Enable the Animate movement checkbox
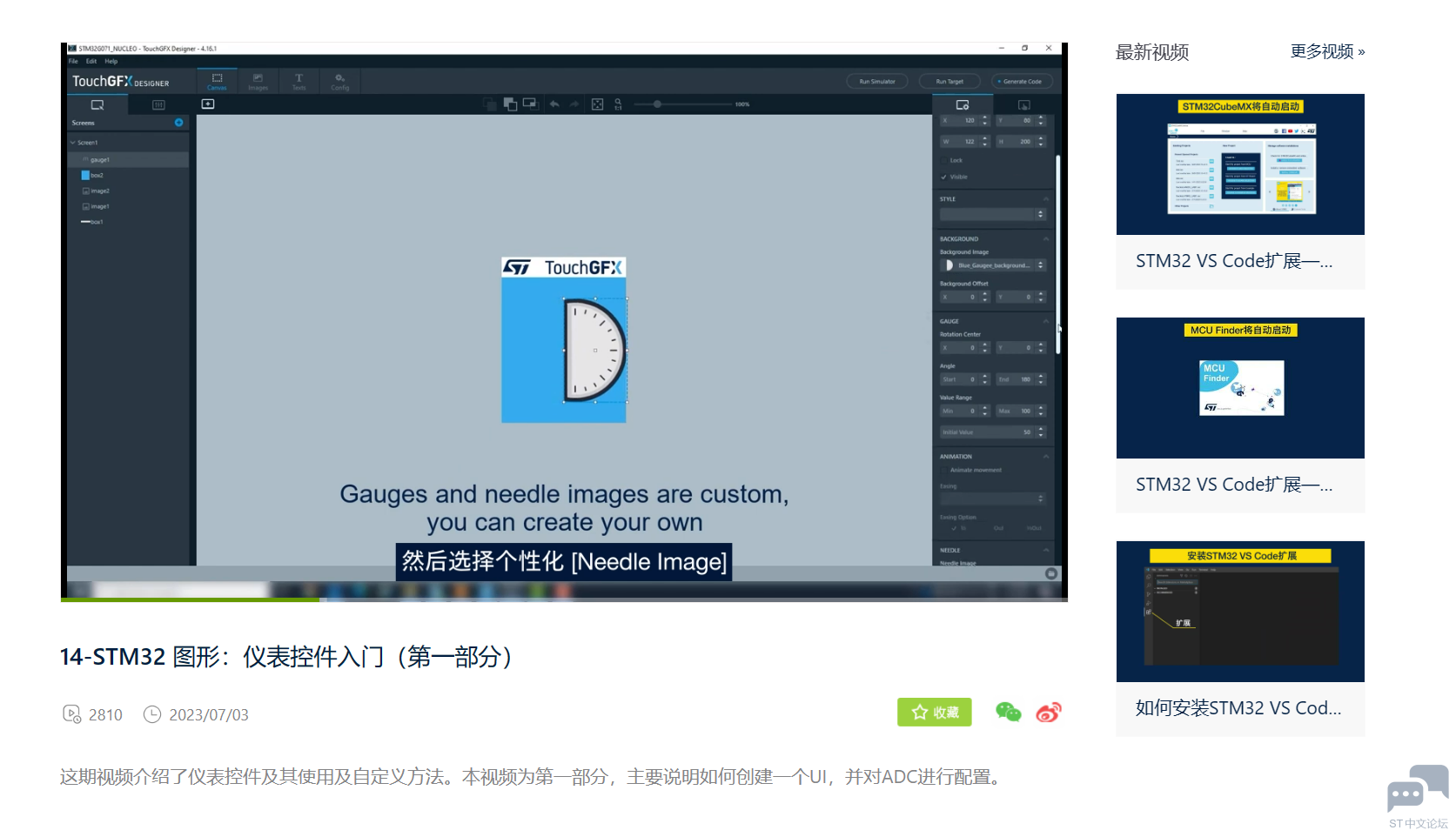 pos(944,470)
